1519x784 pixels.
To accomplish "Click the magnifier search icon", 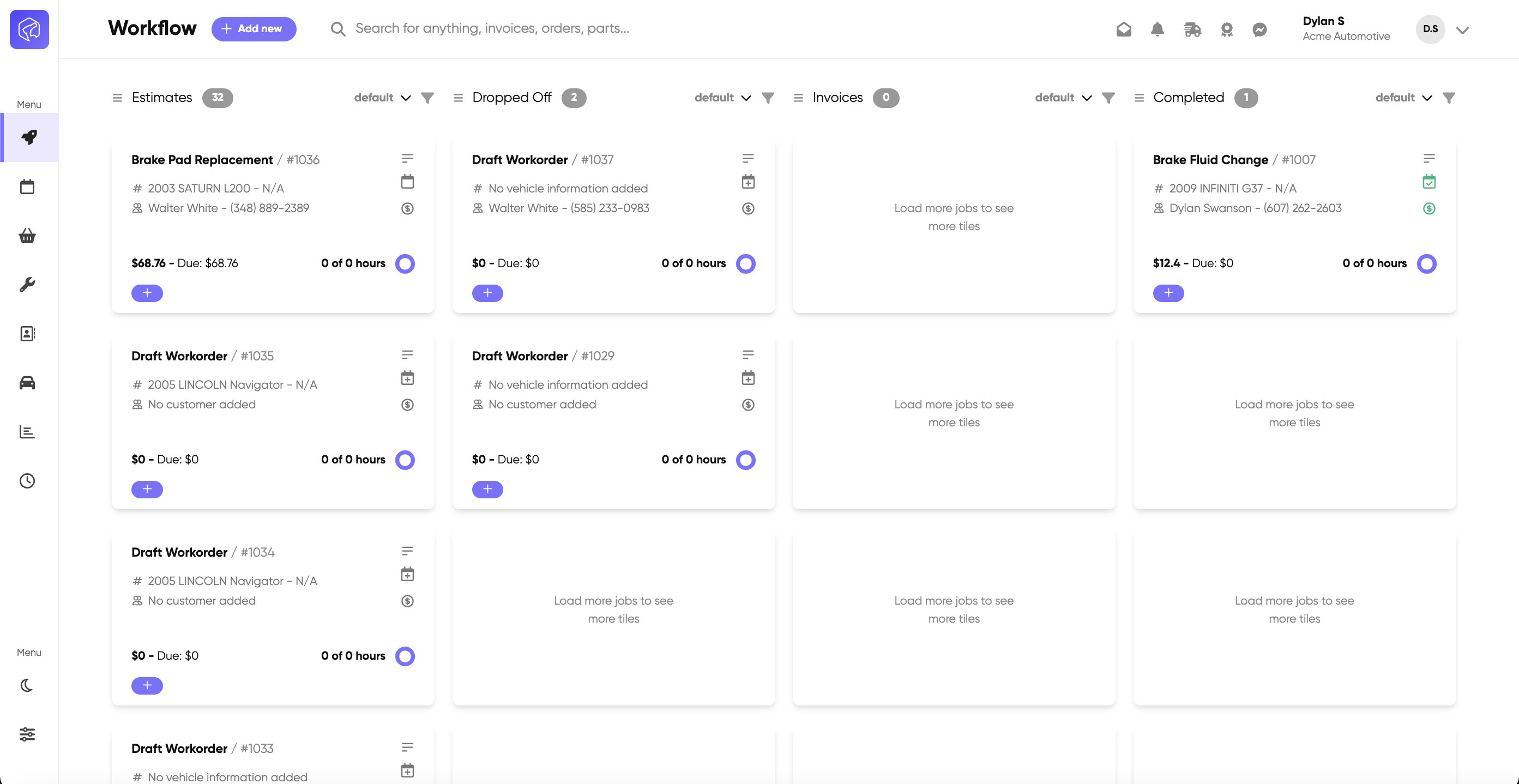I will click(338, 29).
